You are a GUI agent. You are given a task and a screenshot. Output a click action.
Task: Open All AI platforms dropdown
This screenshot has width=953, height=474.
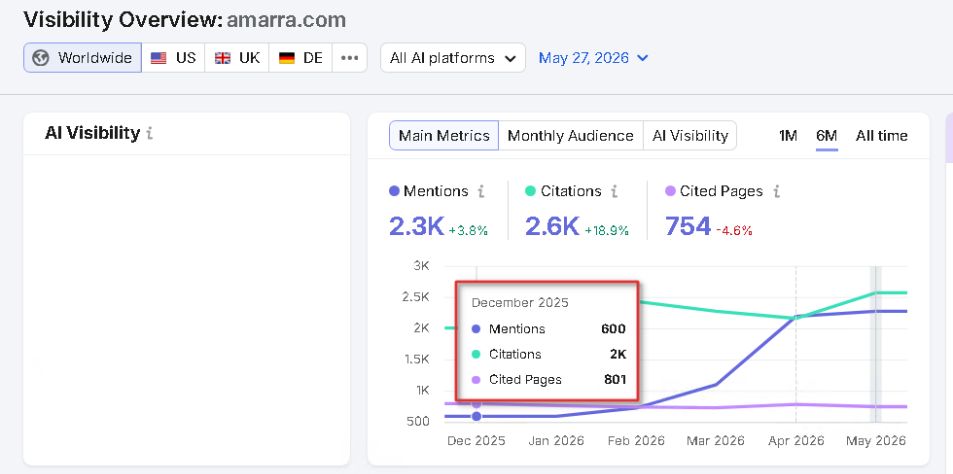point(453,58)
